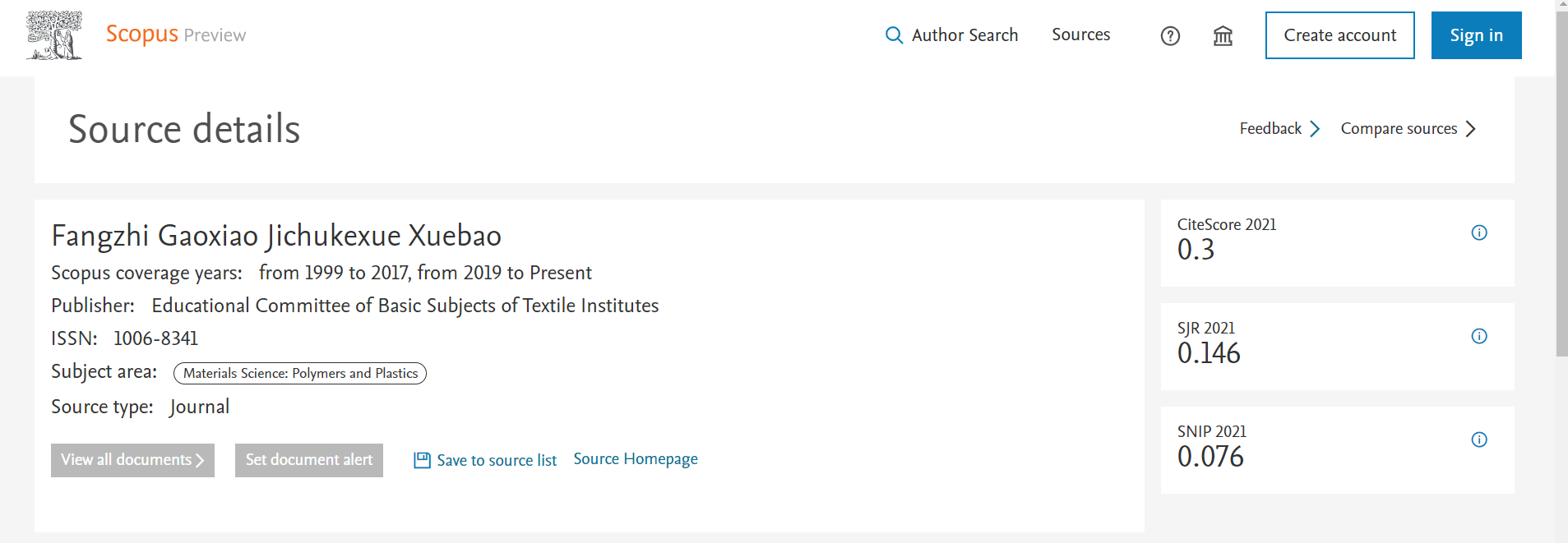
Task: Open Author Search in top navigation
Action: [964, 35]
